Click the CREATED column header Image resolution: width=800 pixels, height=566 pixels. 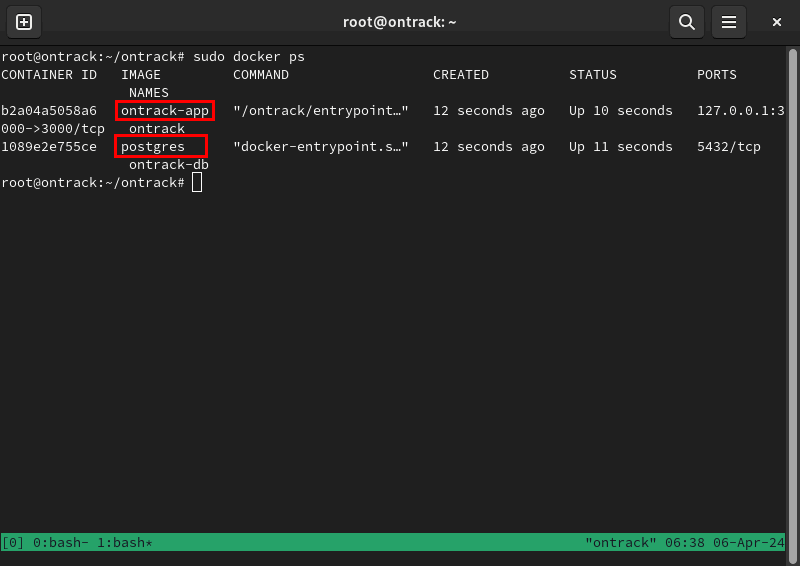click(461, 75)
